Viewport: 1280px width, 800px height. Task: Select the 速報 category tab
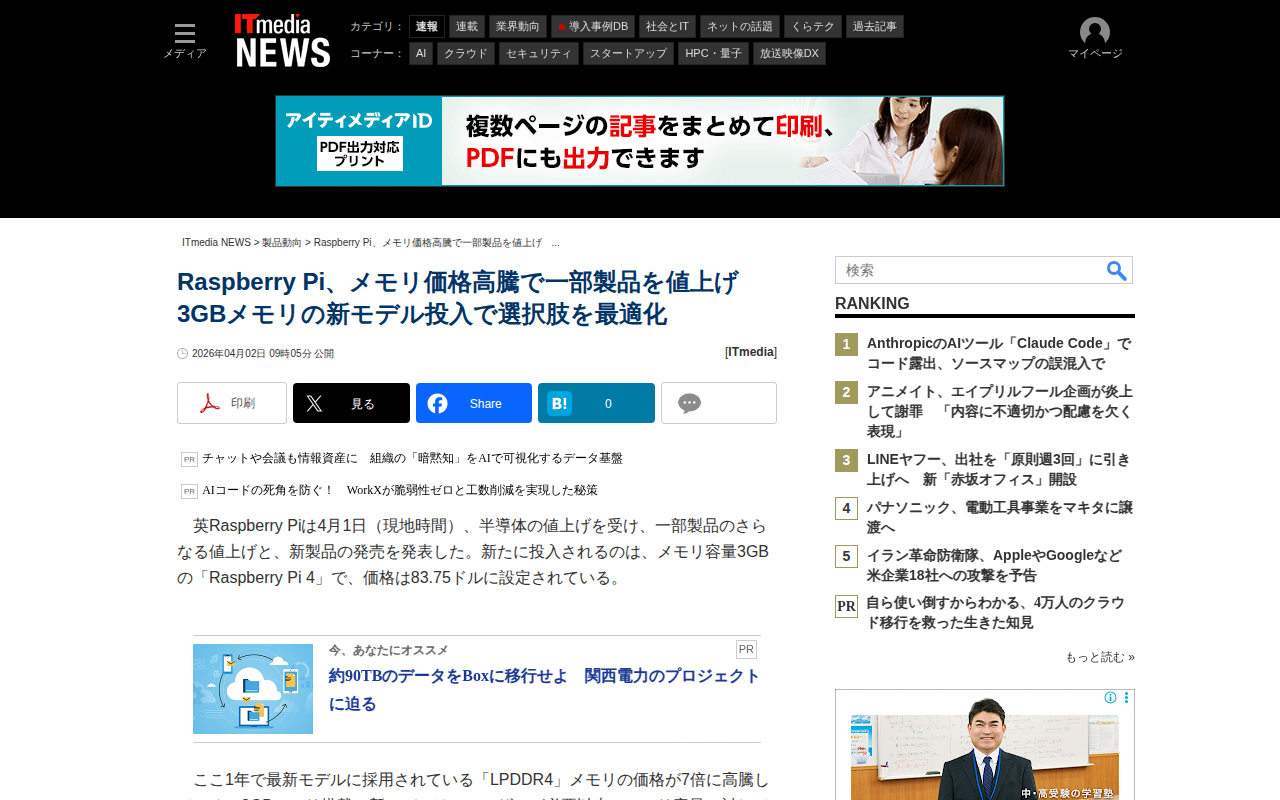pos(427,27)
